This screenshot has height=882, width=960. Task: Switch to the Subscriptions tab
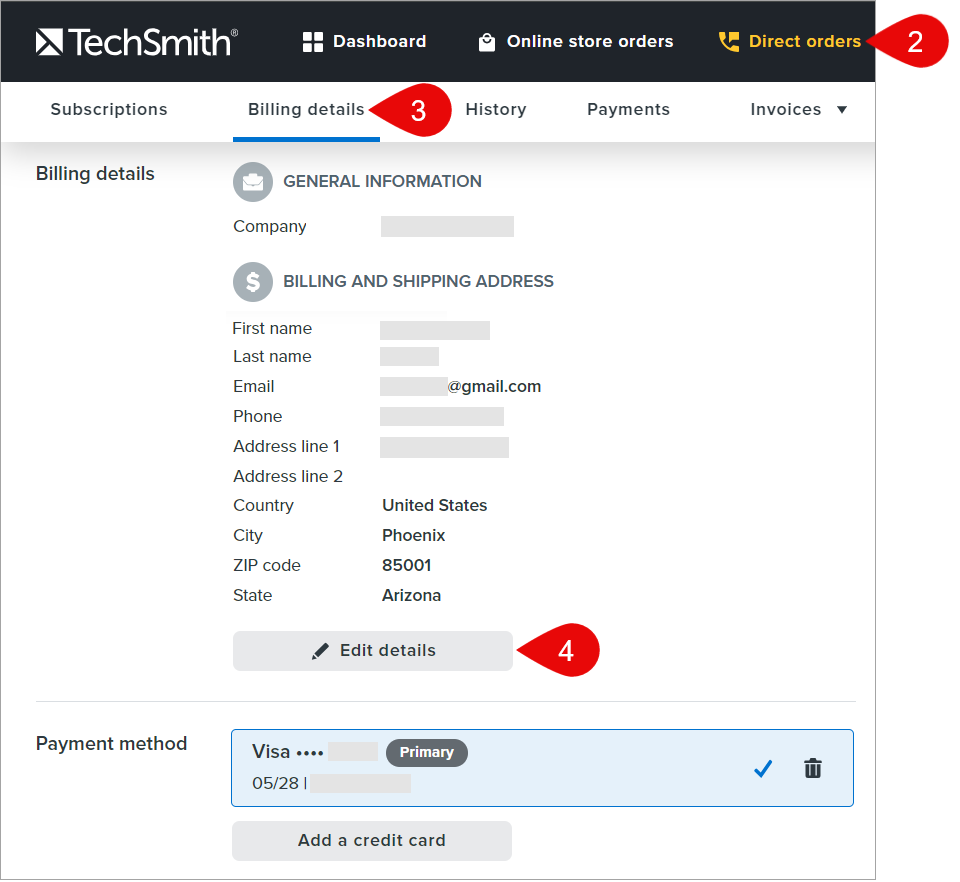pos(109,110)
